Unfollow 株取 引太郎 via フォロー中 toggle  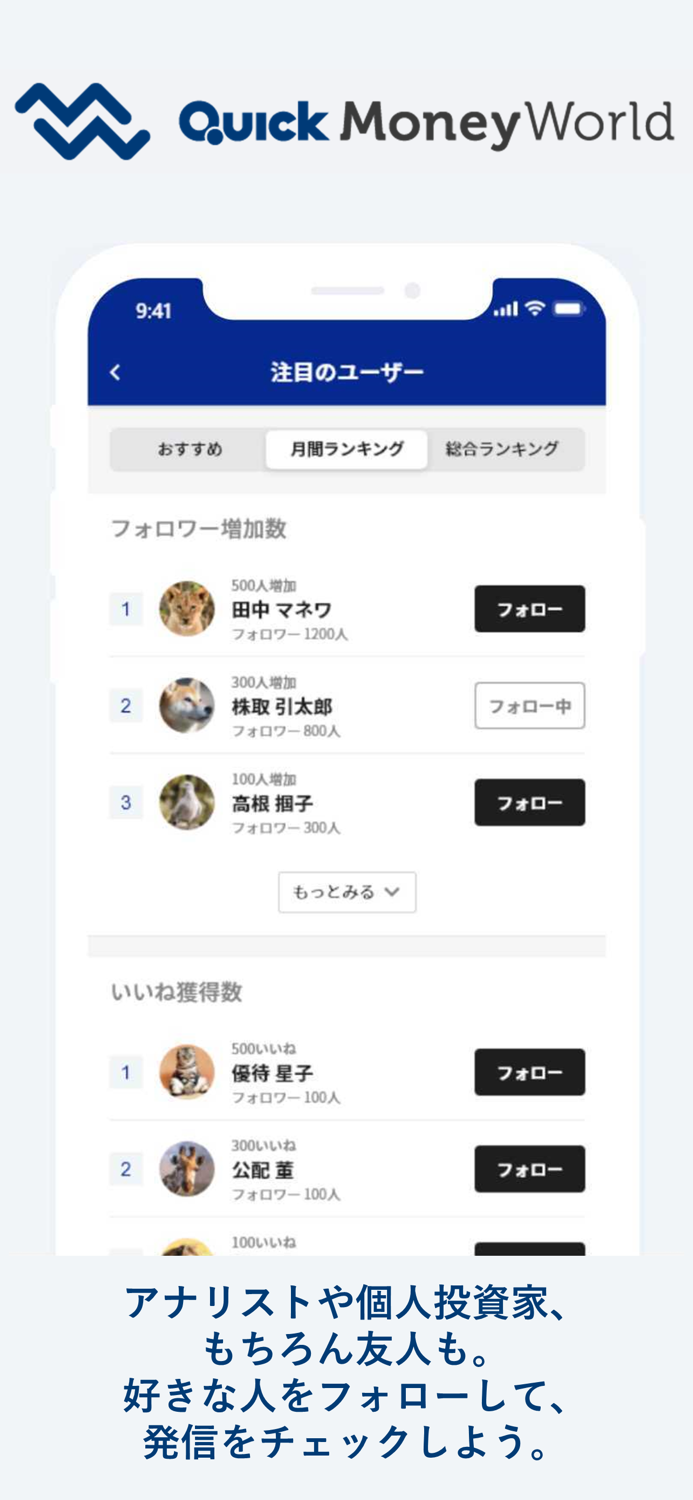pyautogui.click(x=529, y=706)
